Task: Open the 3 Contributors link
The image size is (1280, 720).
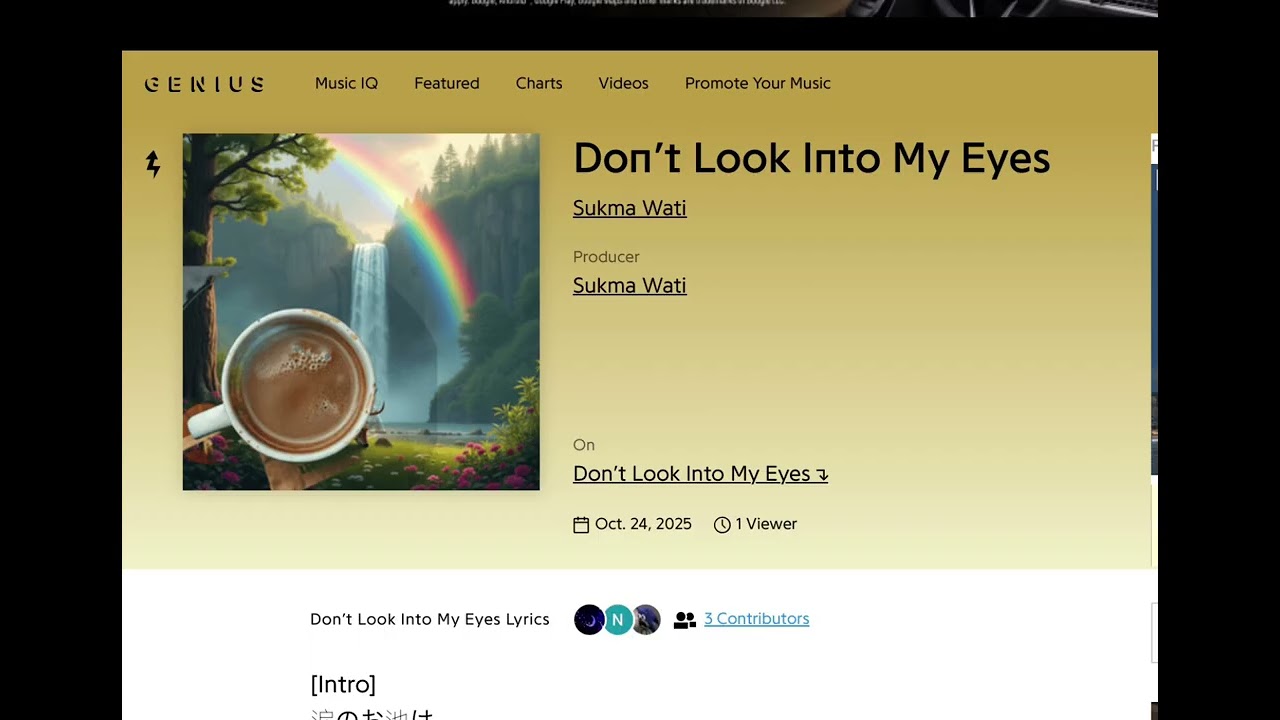Action: 756,619
